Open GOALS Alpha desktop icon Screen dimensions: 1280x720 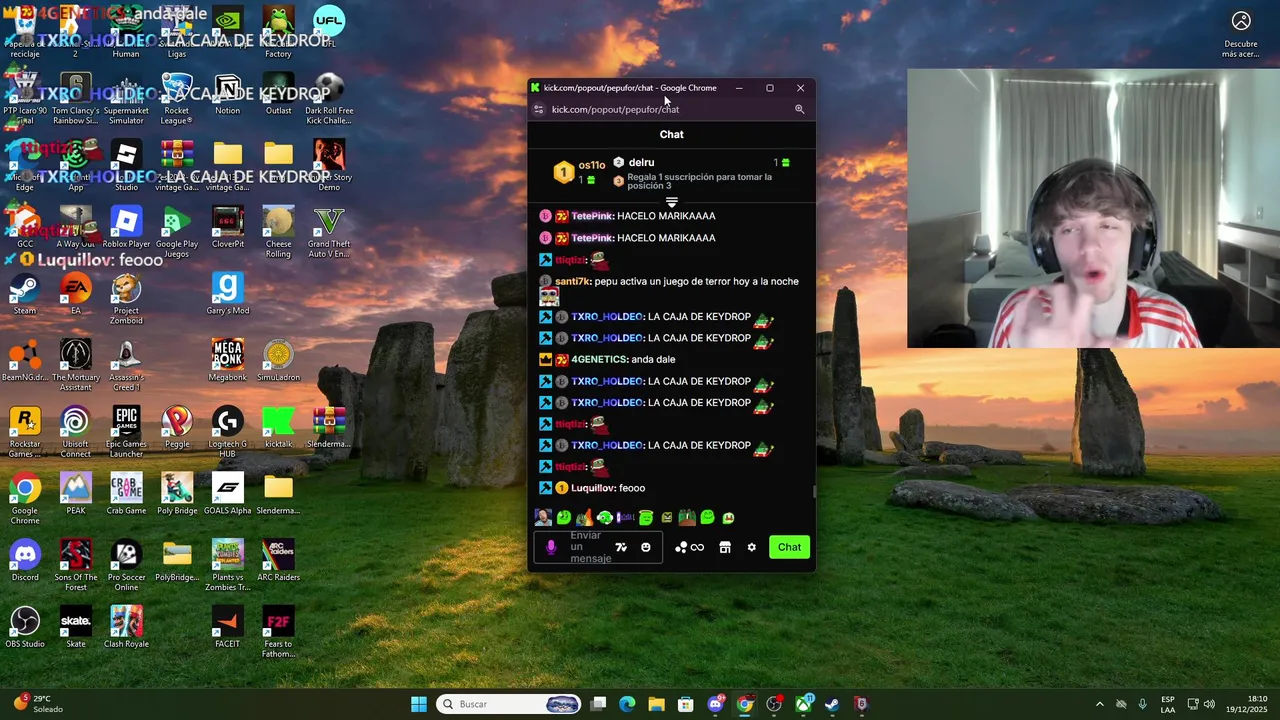[228, 495]
